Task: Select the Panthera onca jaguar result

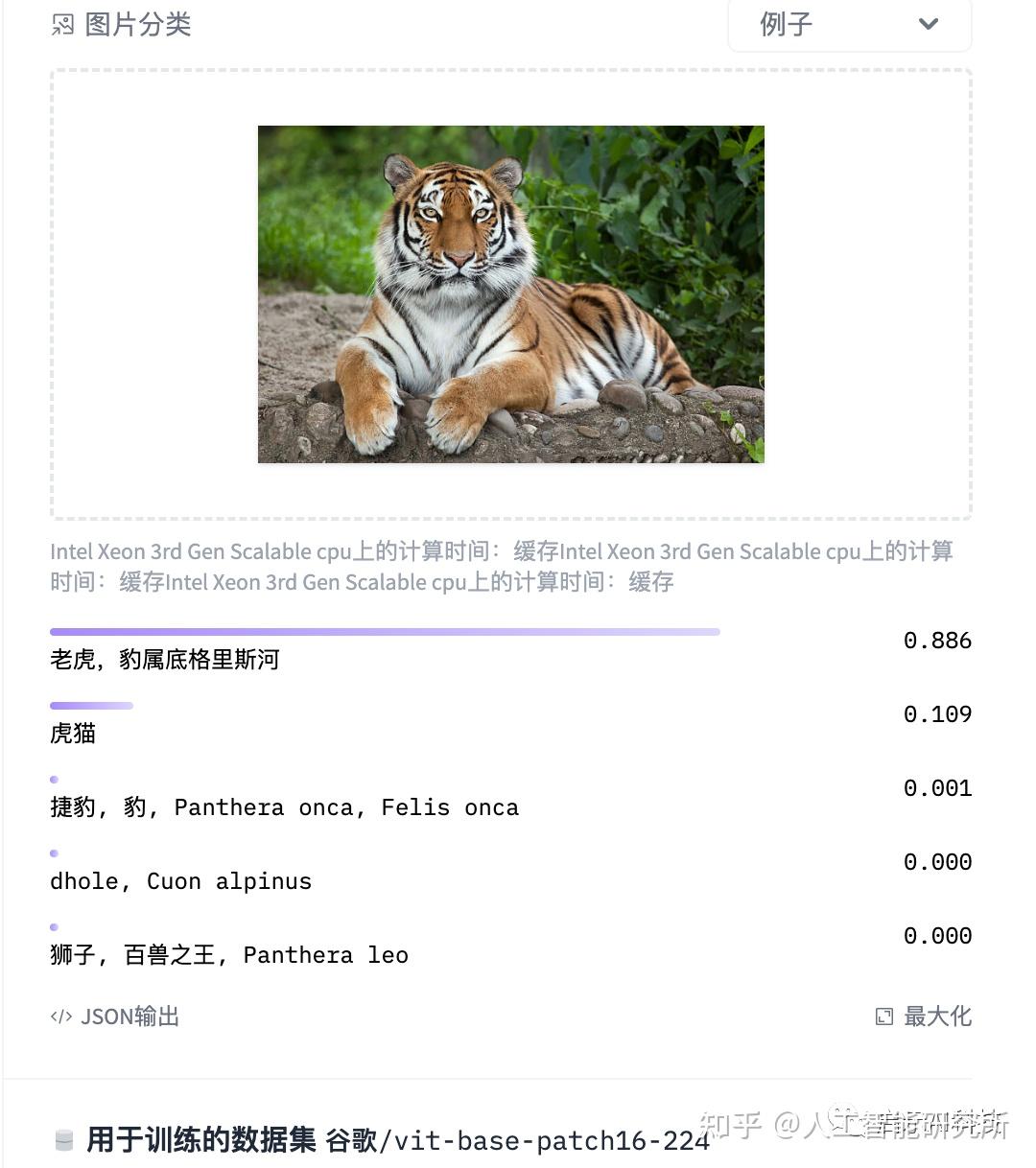Action: [284, 807]
